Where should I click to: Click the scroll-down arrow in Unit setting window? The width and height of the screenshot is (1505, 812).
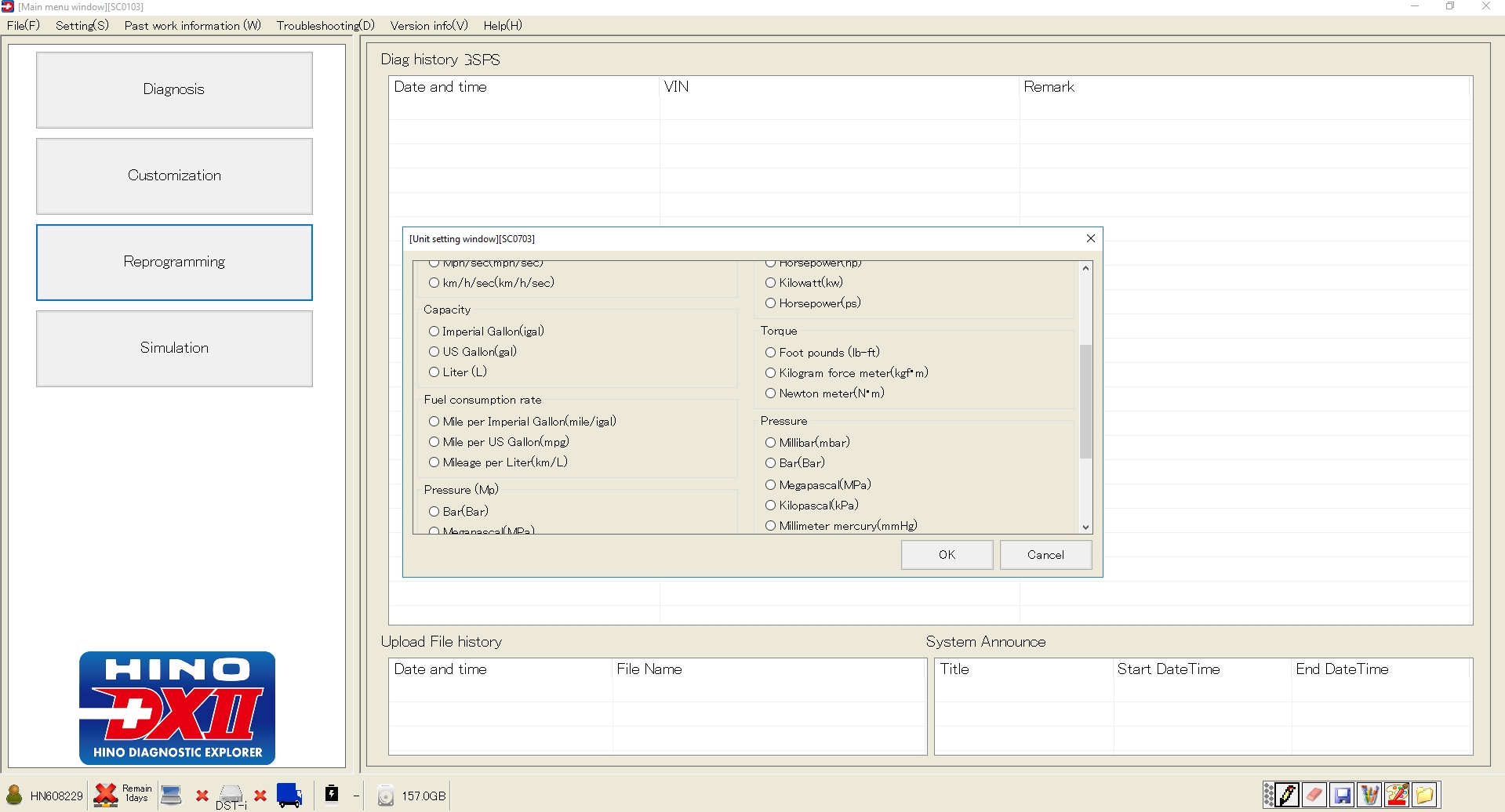[x=1085, y=527]
